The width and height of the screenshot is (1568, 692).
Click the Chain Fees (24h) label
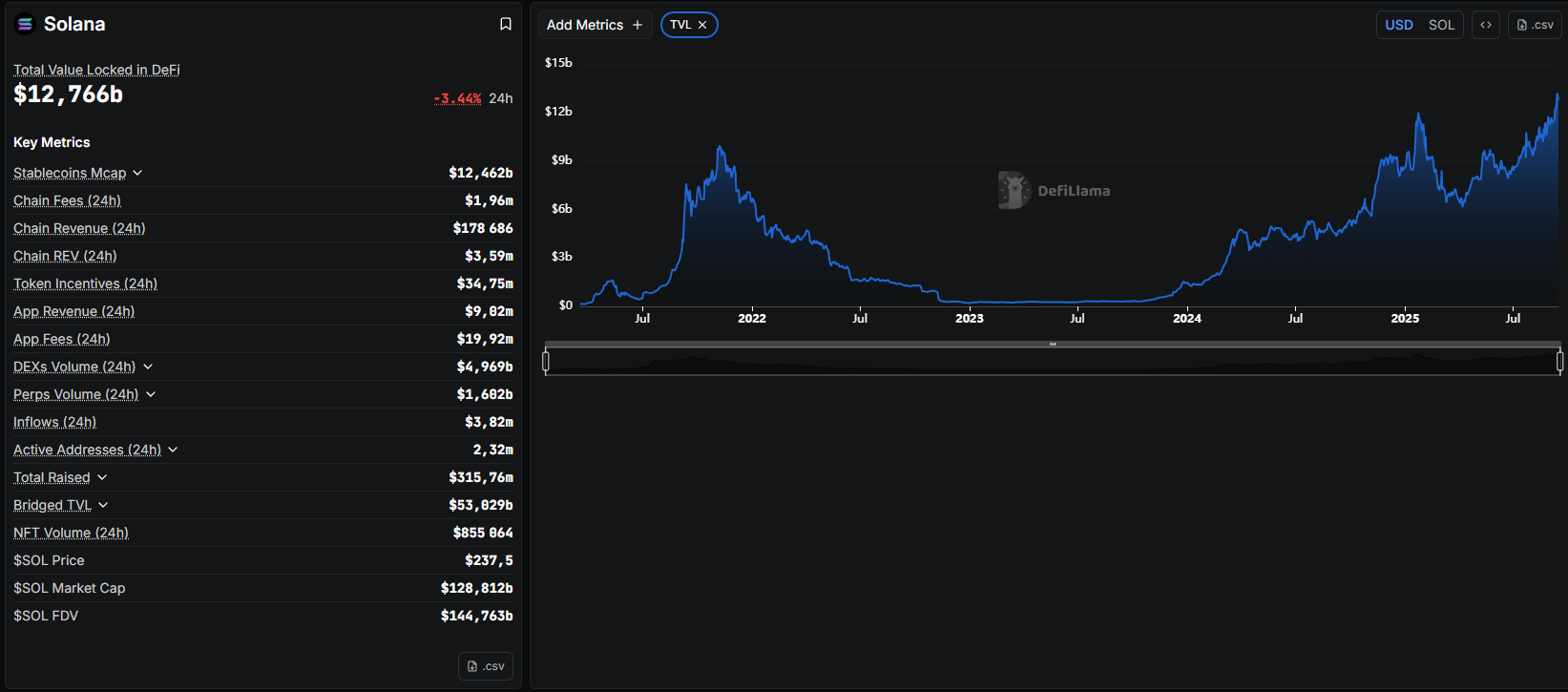click(67, 200)
